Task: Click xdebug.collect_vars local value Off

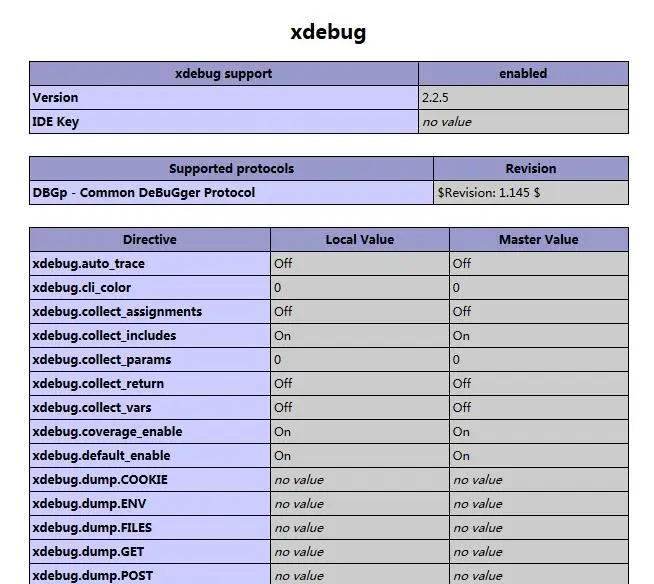Action: (360, 408)
